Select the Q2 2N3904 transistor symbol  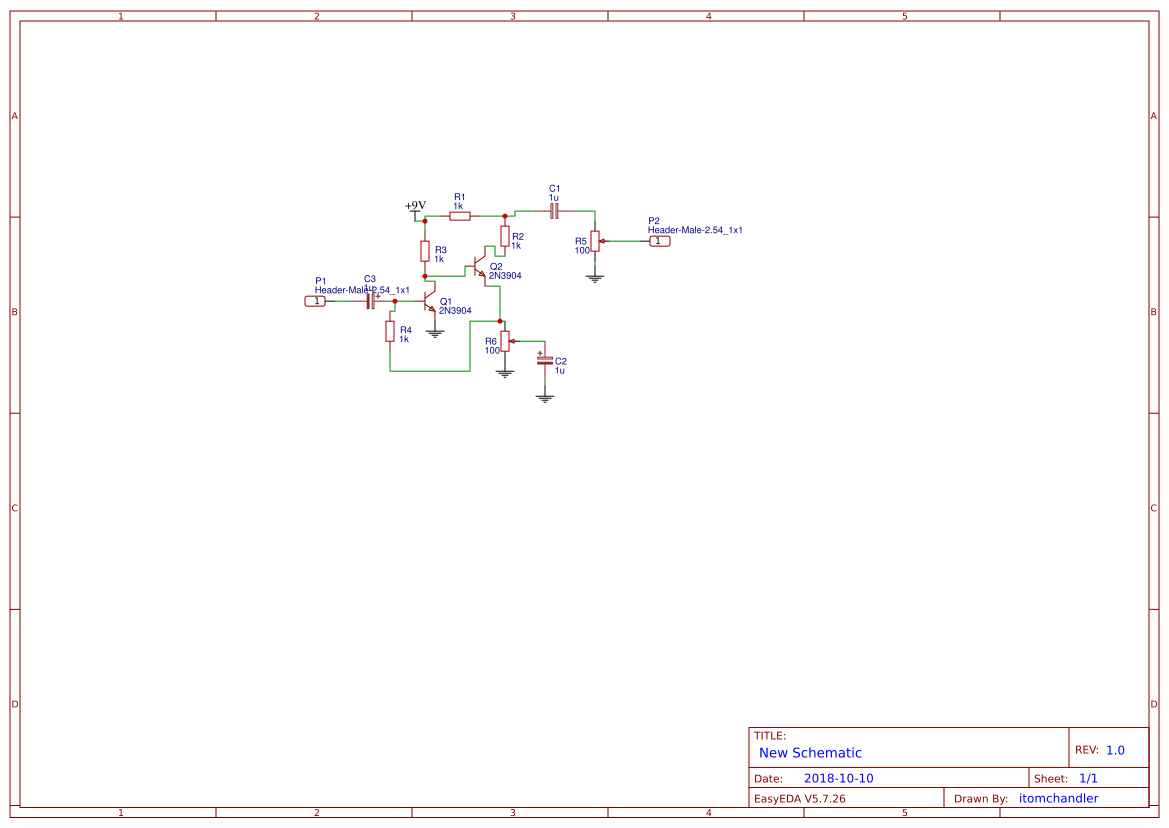pos(479,268)
